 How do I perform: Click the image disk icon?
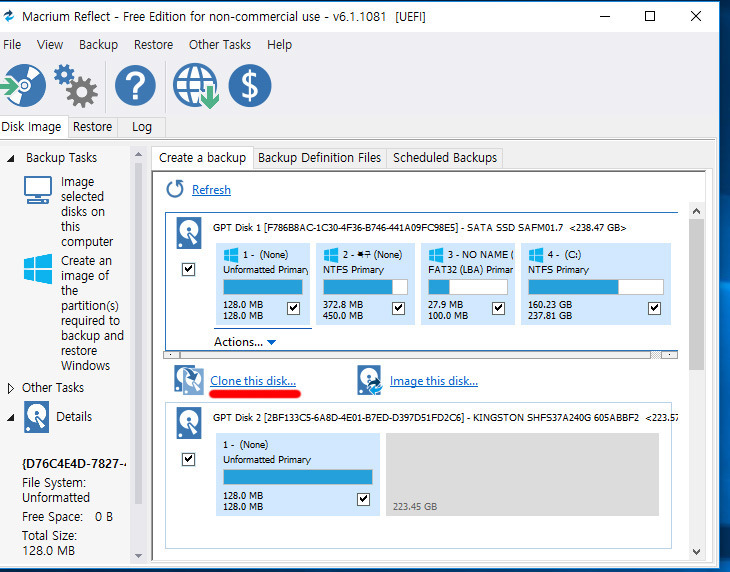pos(369,380)
